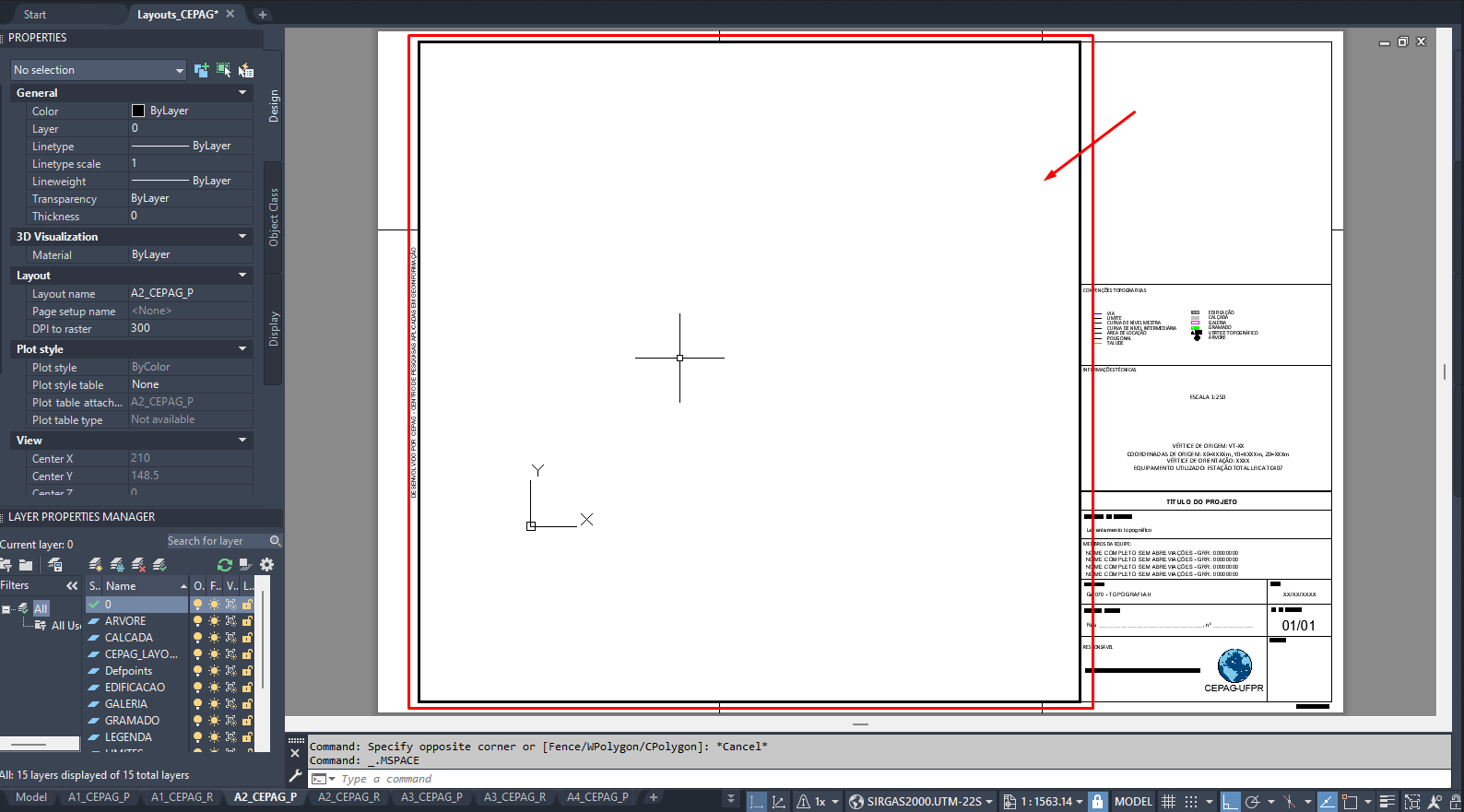This screenshot has width=1464, height=812.
Task: Click the search magnifier in layer search box
Action: tap(275, 541)
